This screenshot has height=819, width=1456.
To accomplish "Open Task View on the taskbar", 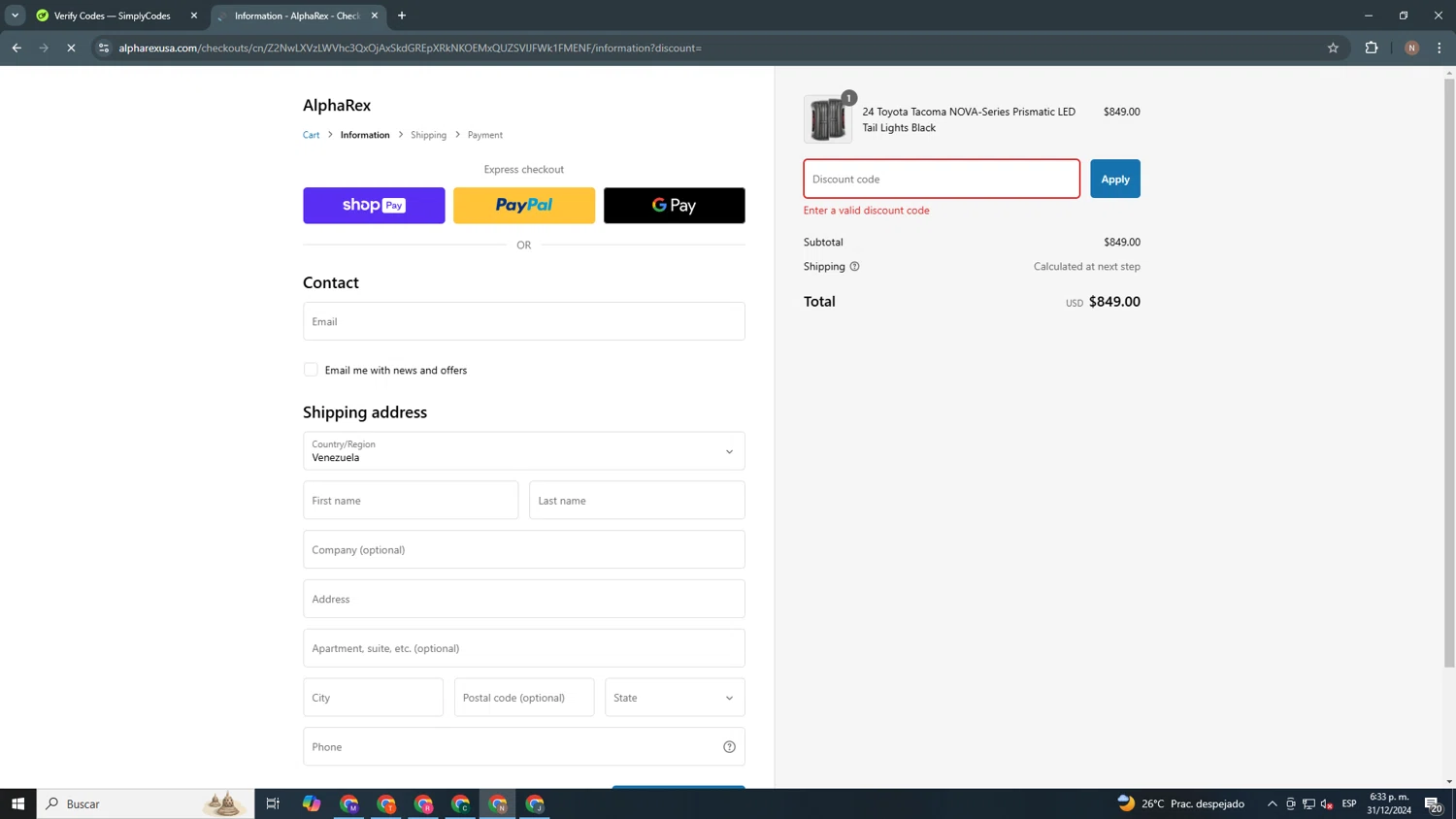I will tap(273, 803).
